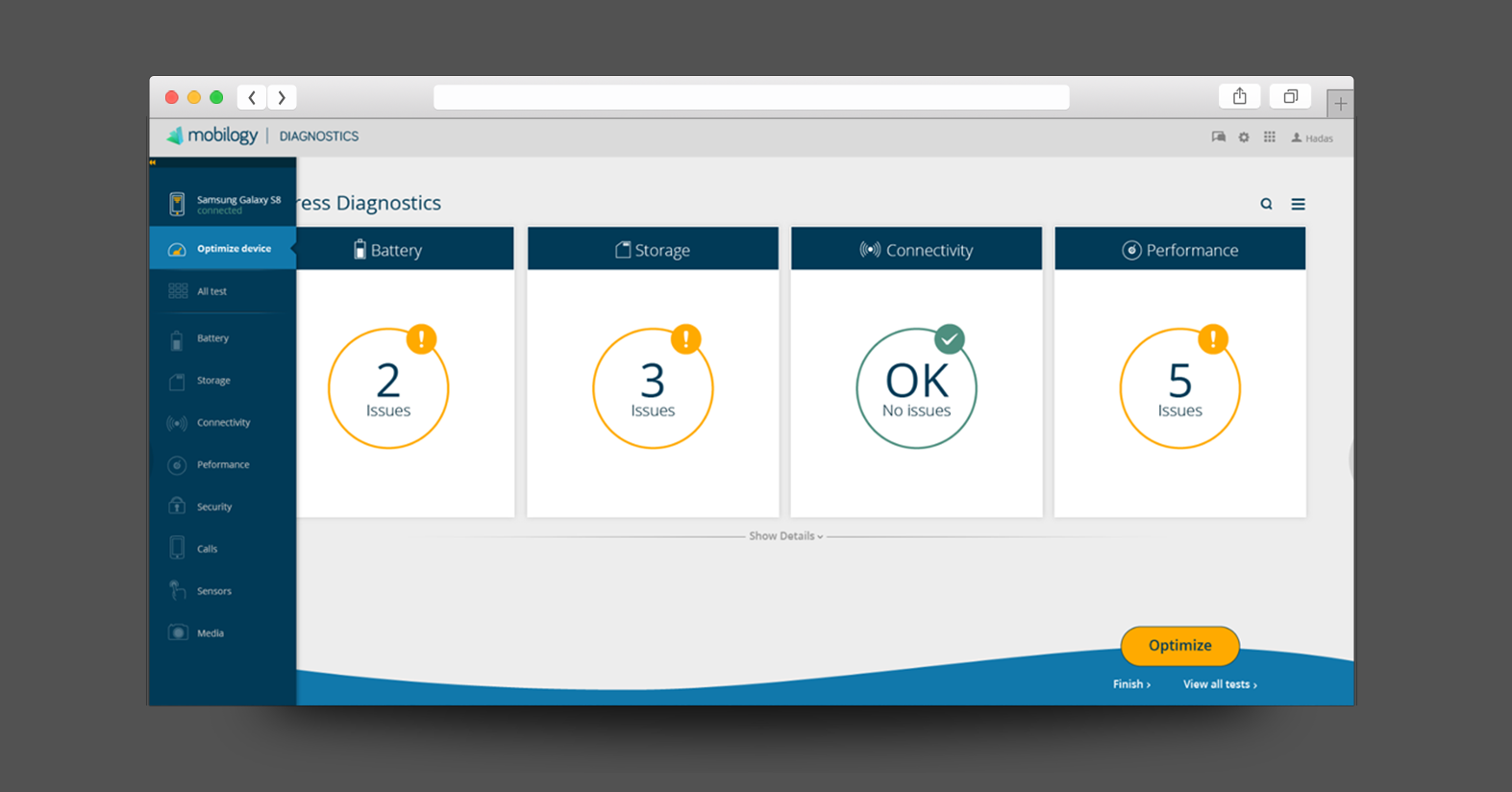Click the OK No issues connectivity circle
The height and width of the screenshot is (792, 1512).
pyautogui.click(x=916, y=388)
